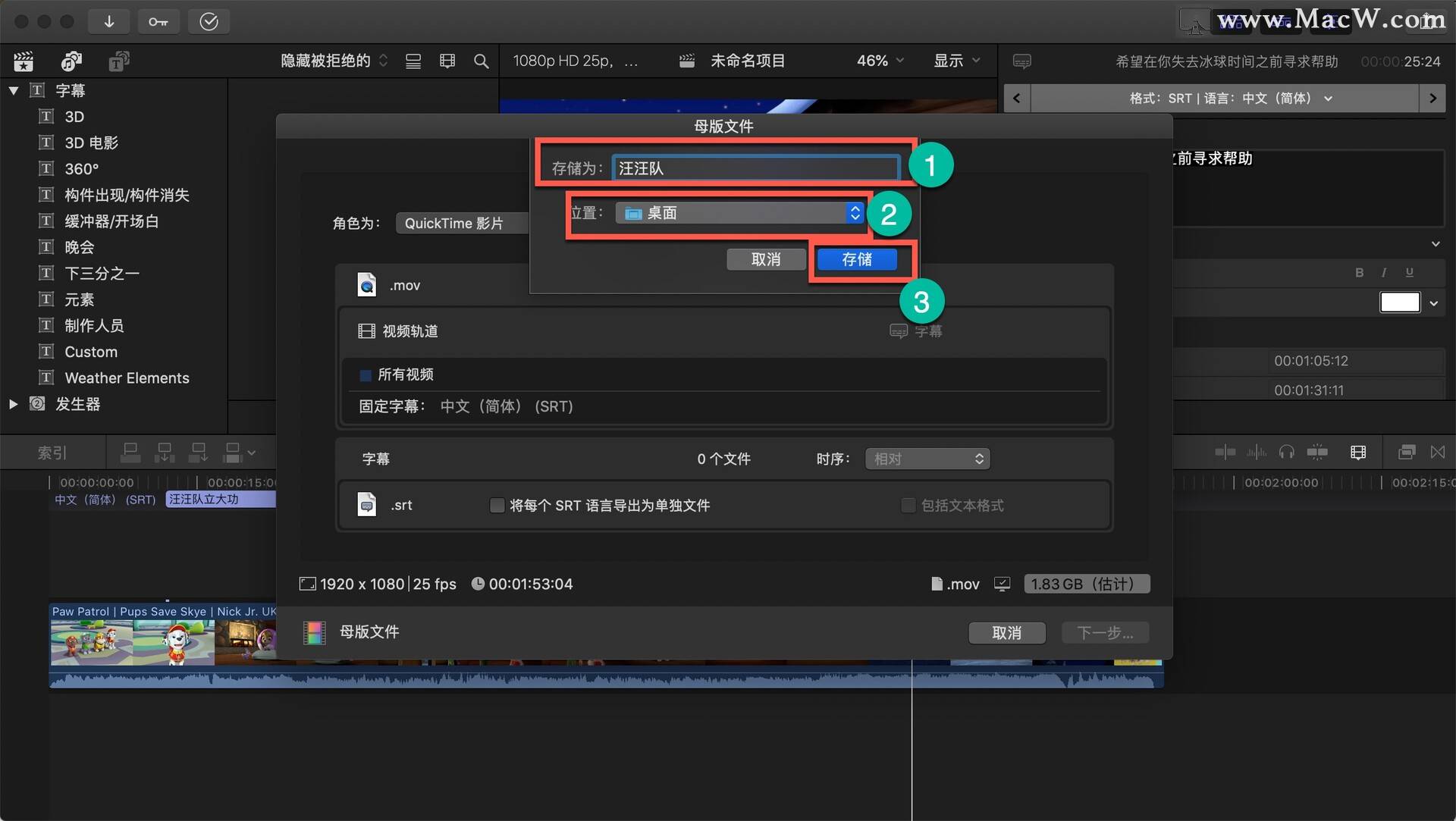Click 取消 in the save sheet
This screenshot has width=1456, height=821.
[766, 259]
